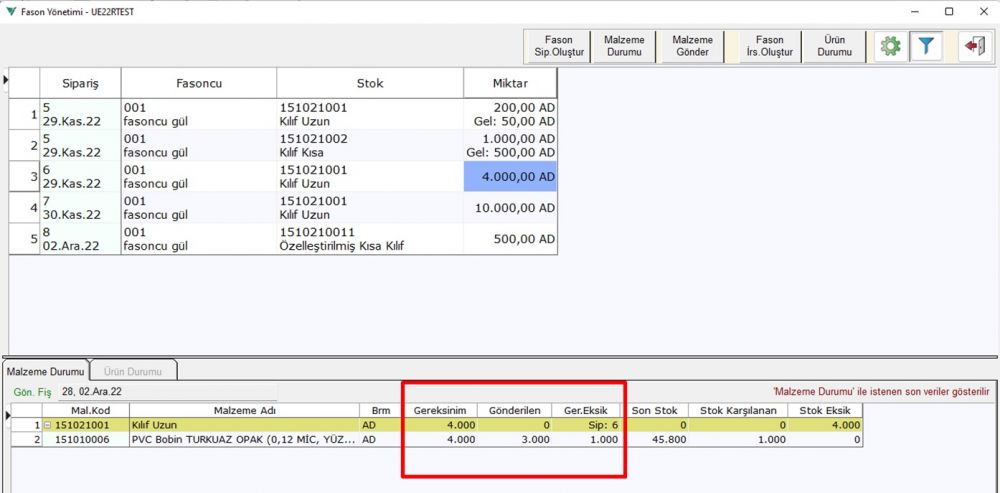
Task: Open settings with the green gear icon
Action: [x=889, y=46]
